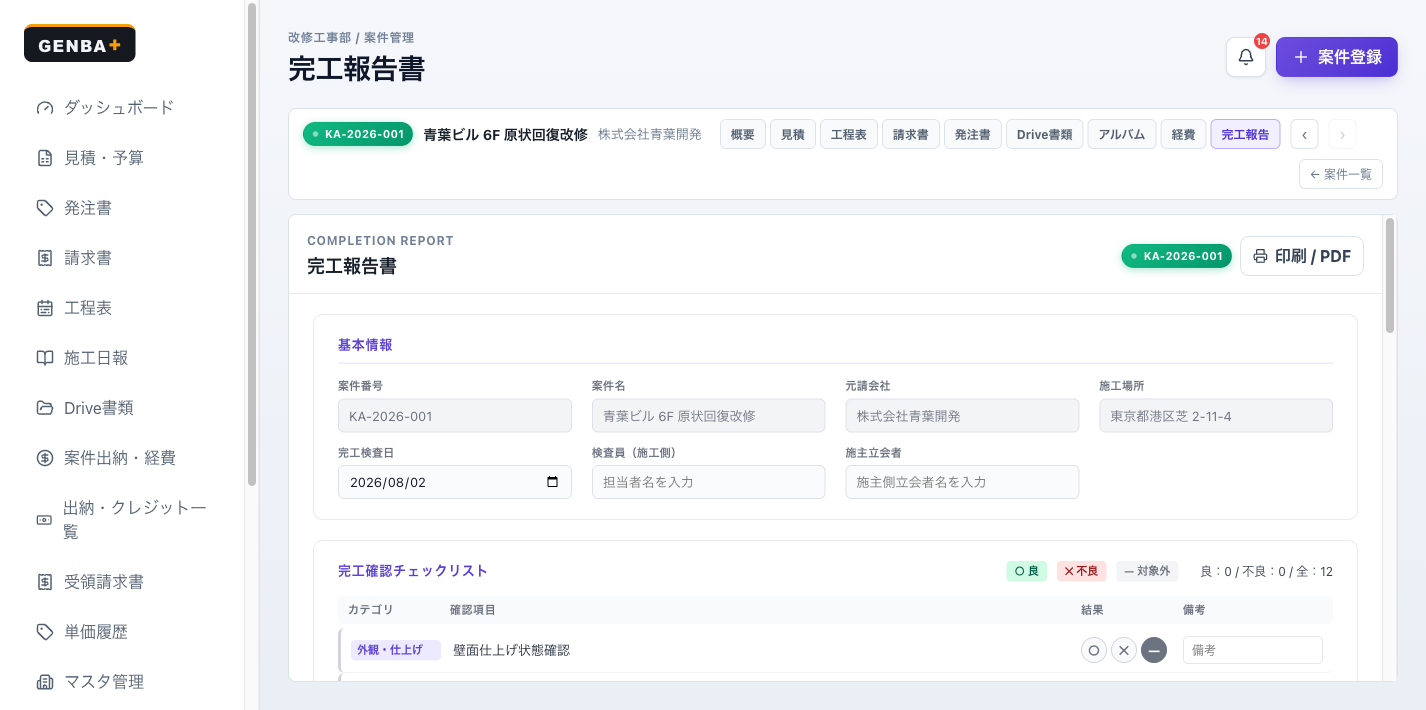
Task: Focus the 施主立会者 input field
Action: 962,482
